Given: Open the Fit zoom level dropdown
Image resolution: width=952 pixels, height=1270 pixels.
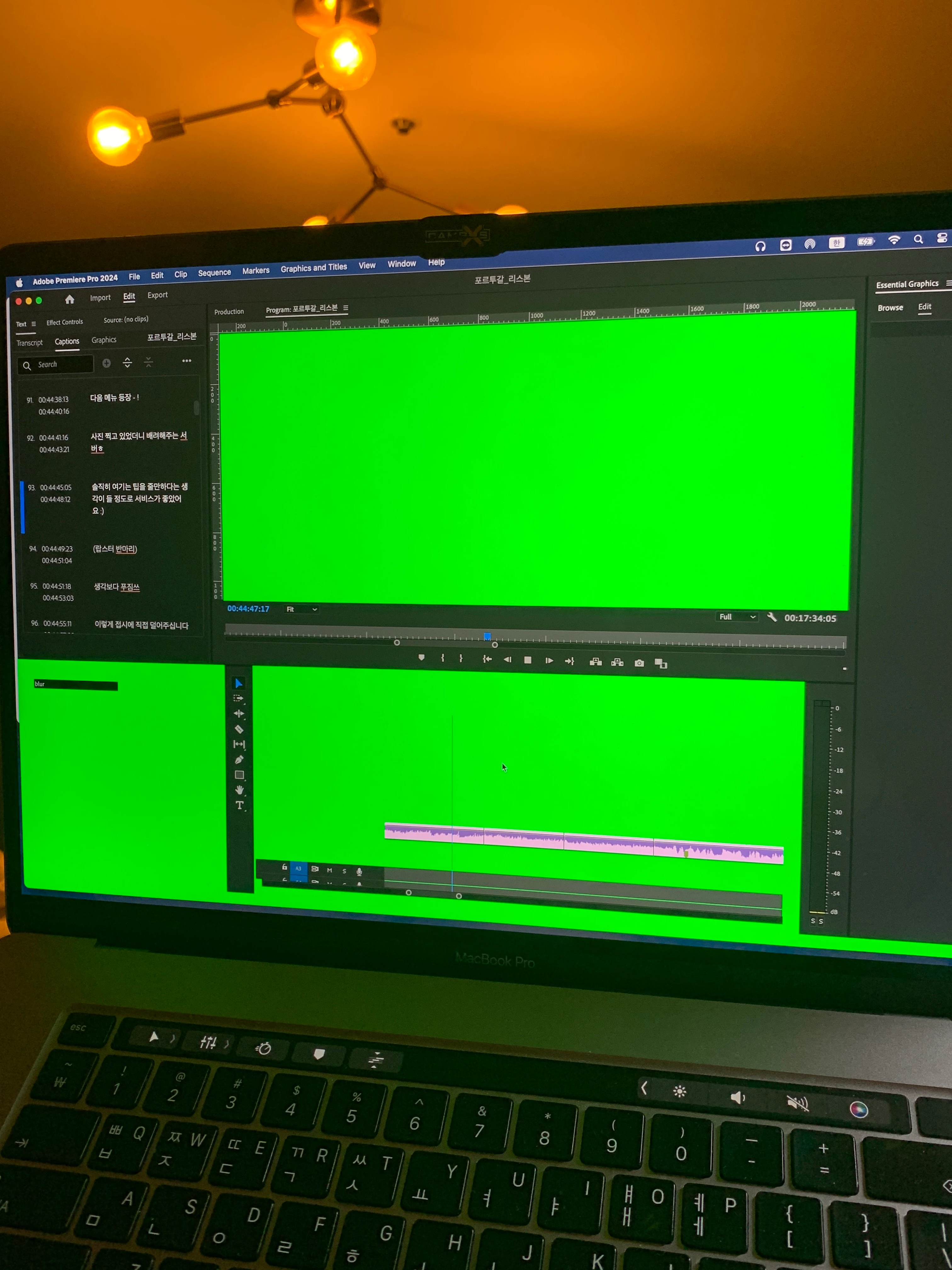Looking at the screenshot, I should [302, 609].
